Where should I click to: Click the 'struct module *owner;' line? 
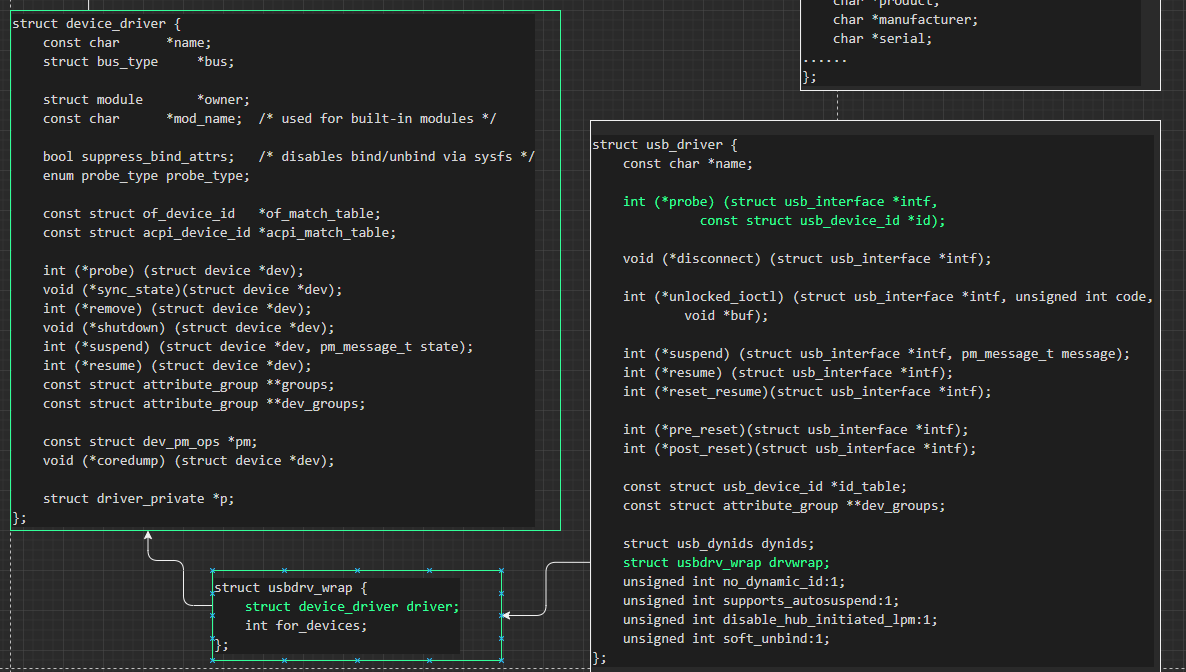(x=146, y=99)
